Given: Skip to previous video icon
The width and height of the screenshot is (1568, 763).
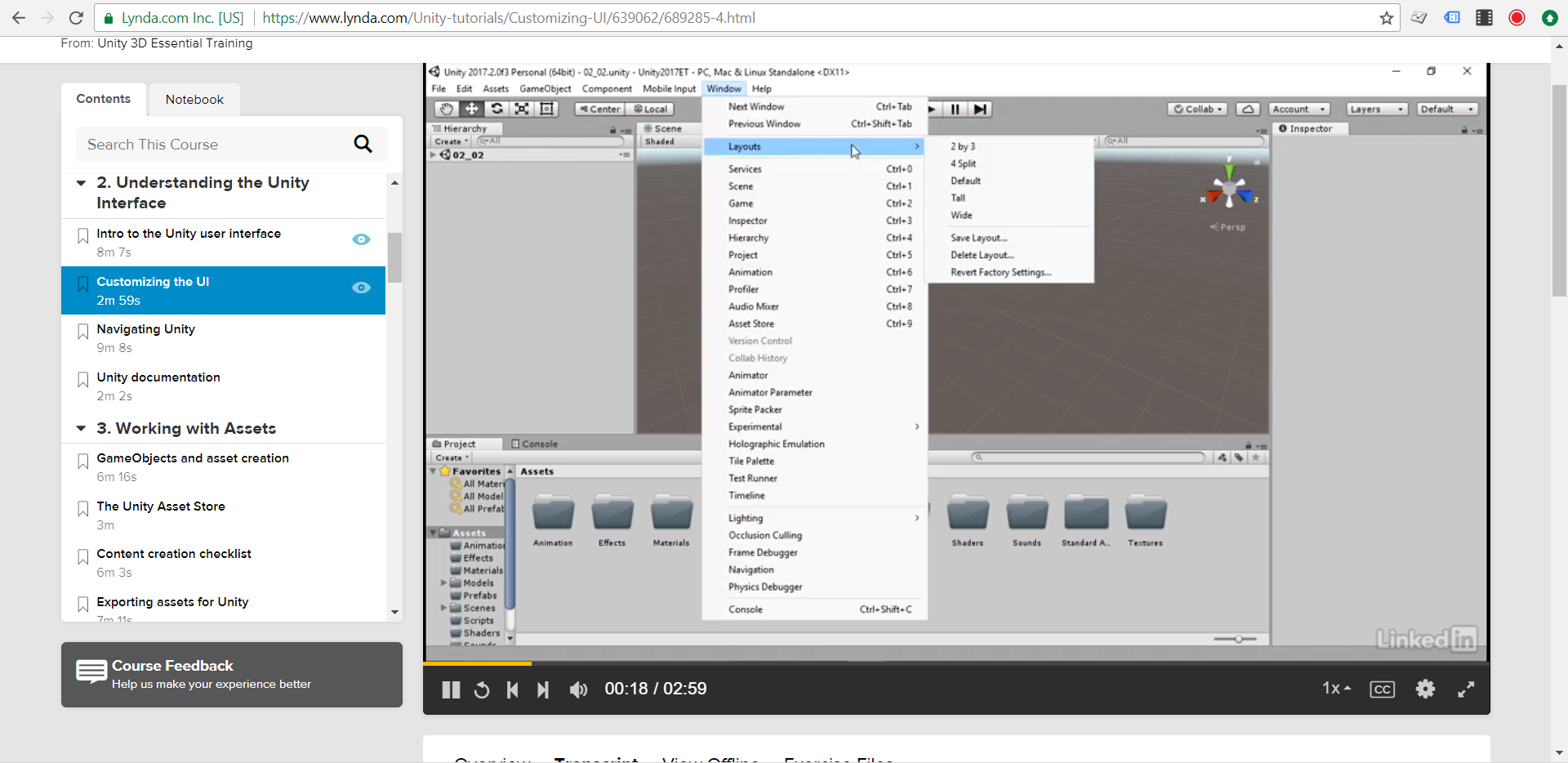Looking at the screenshot, I should 513,689.
